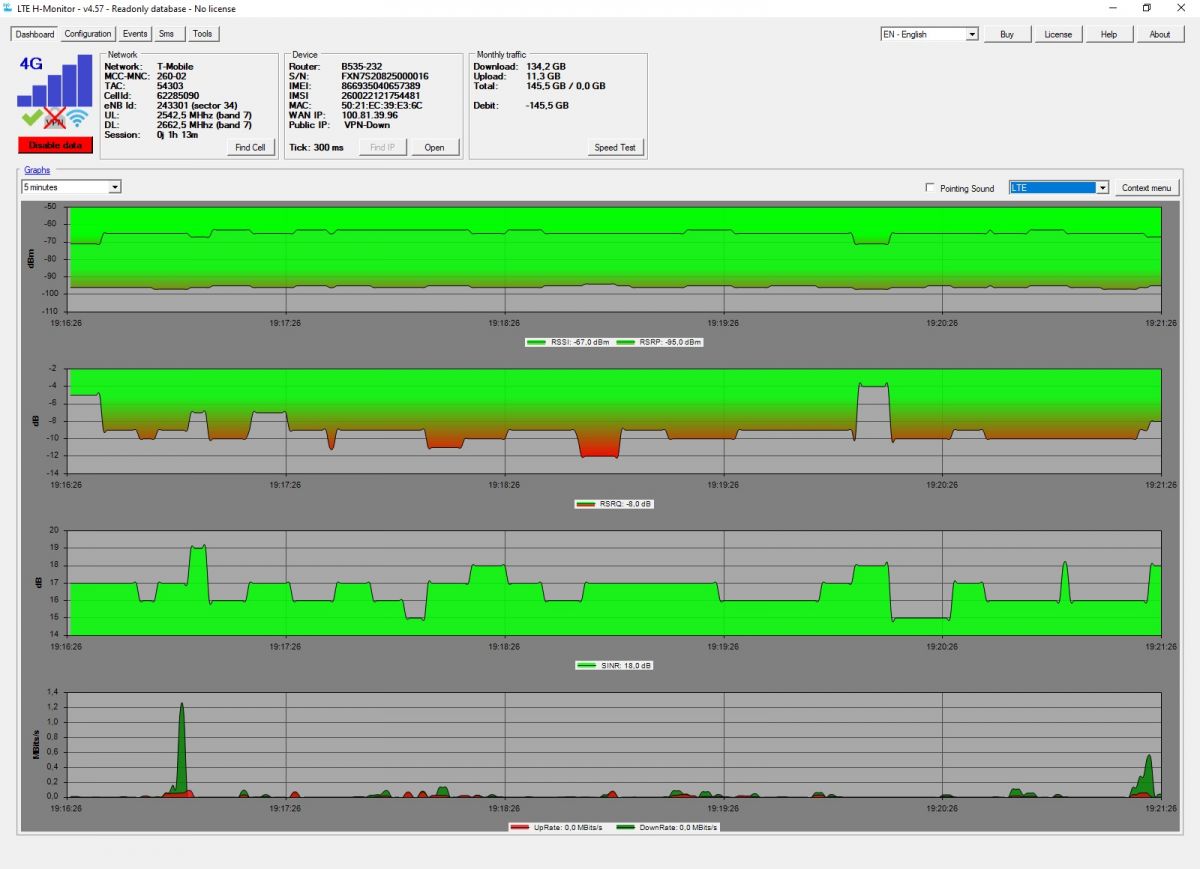Switch to the Dashboard tab
Viewport: 1200px width, 869px height.
click(35, 34)
